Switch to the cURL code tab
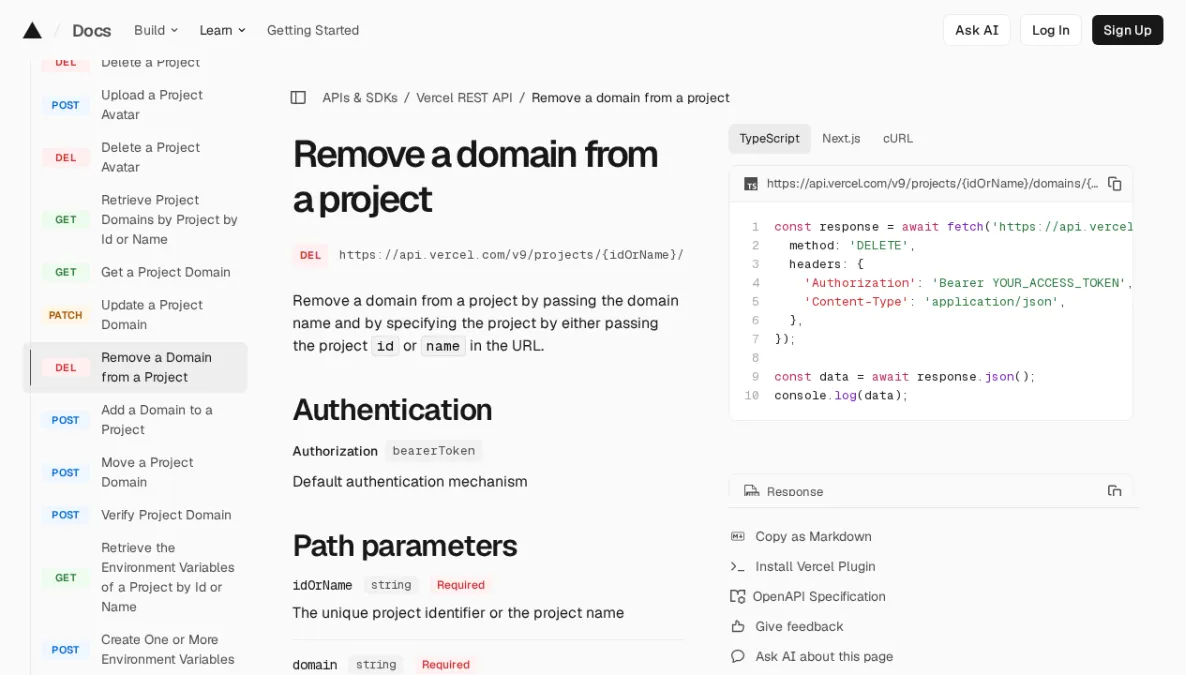 (x=898, y=139)
